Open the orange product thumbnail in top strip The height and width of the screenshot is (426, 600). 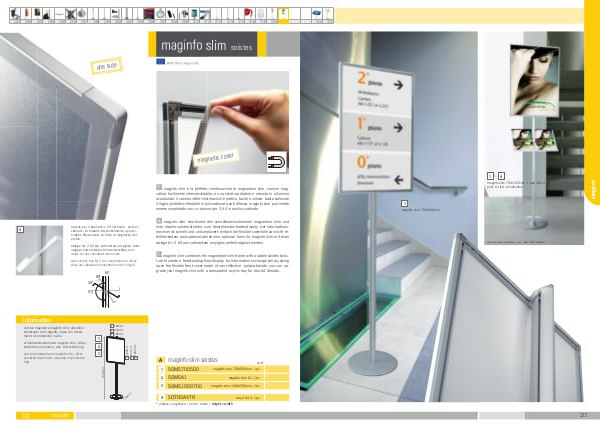(26, 15)
